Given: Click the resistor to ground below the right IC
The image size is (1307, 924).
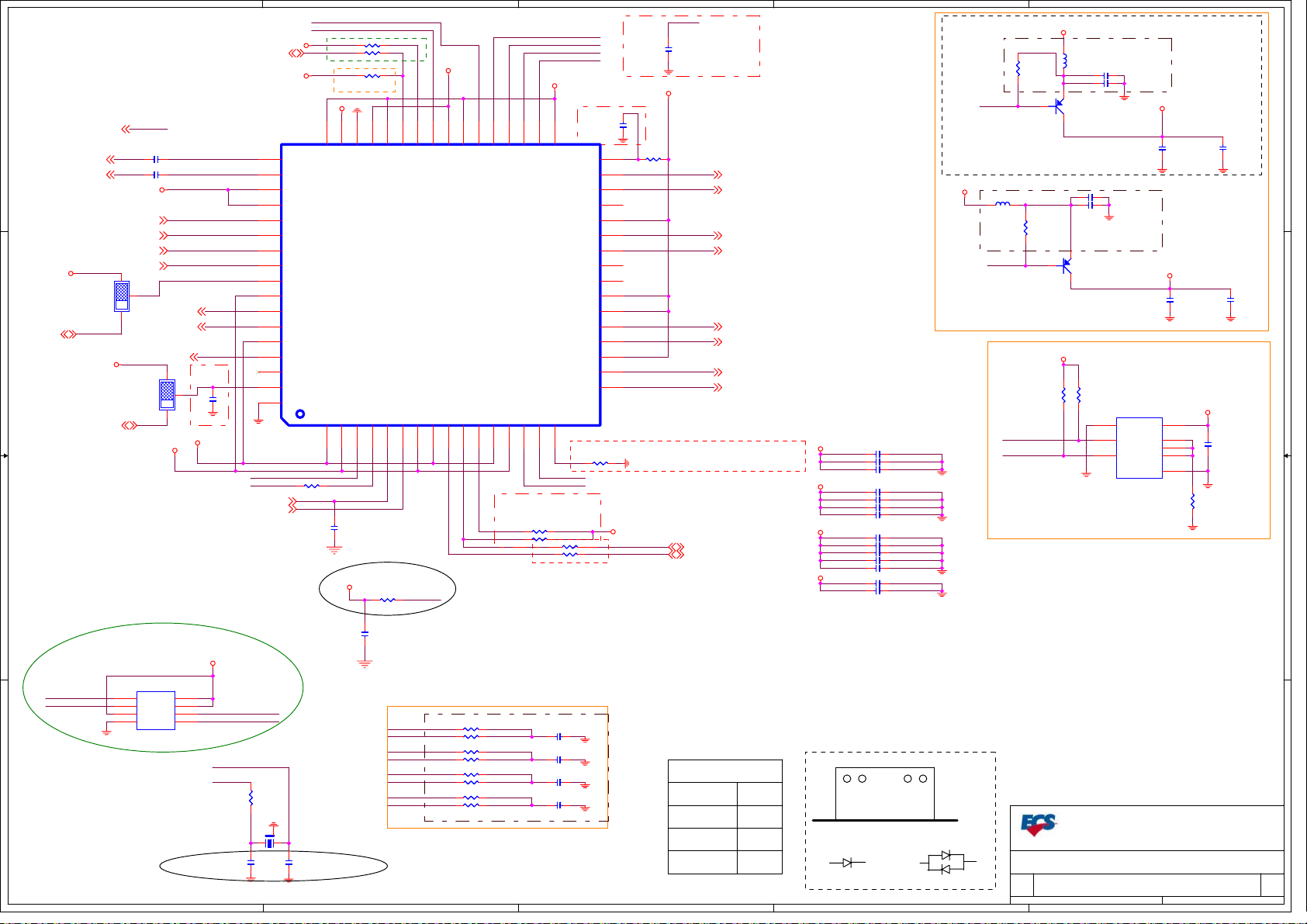Looking at the screenshot, I should (x=1192, y=501).
